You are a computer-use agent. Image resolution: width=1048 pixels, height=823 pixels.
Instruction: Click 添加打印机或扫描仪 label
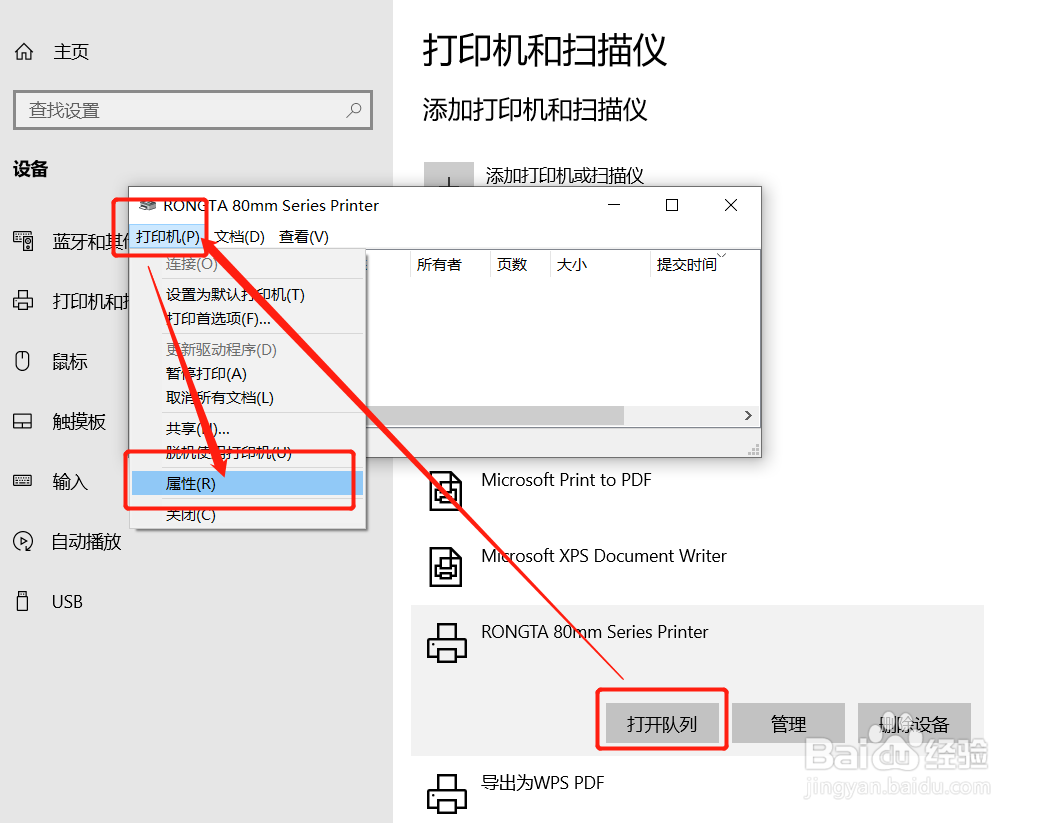(x=565, y=175)
